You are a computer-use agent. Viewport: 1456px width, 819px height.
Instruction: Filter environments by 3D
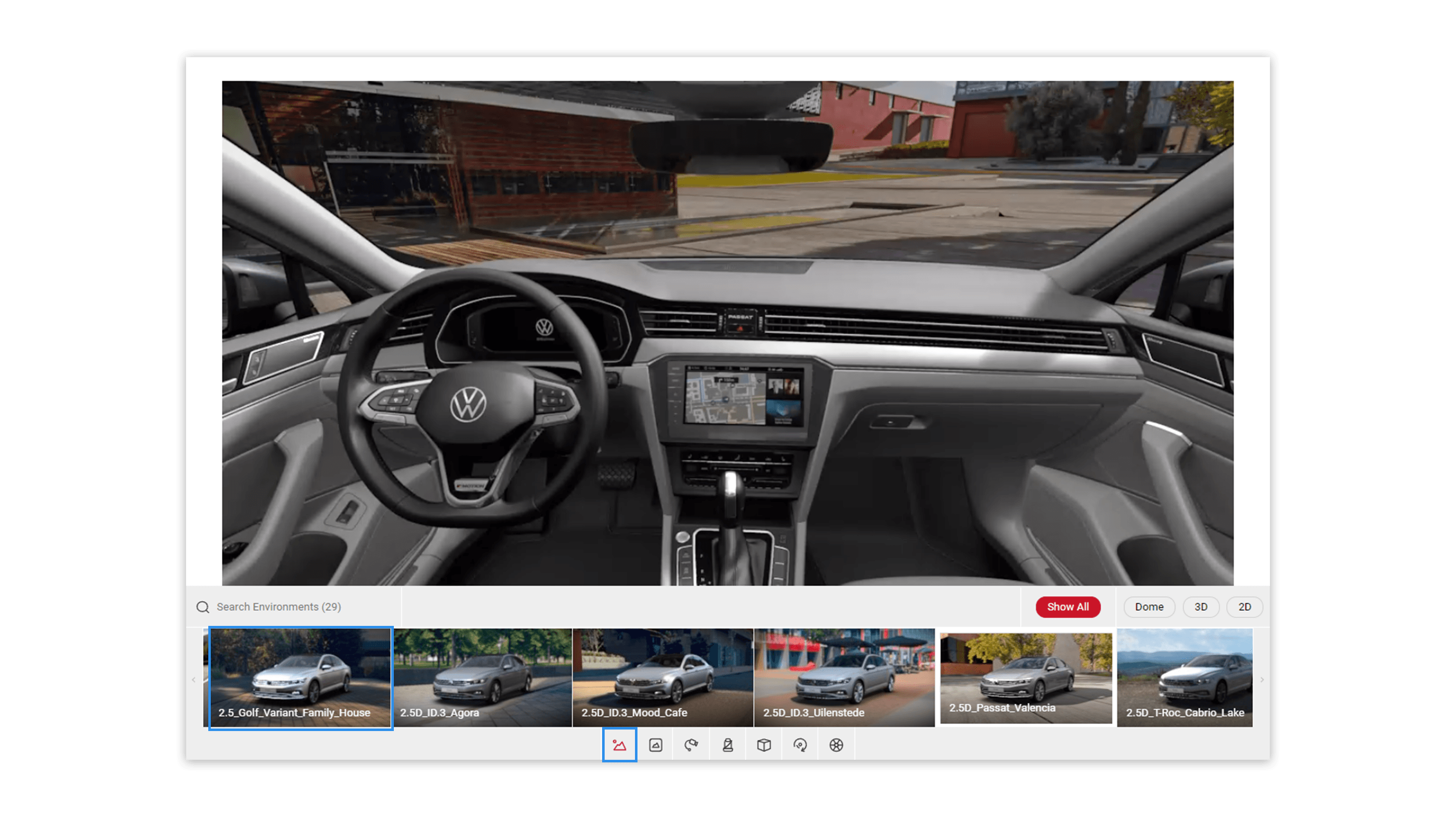click(x=1201, y=607)
